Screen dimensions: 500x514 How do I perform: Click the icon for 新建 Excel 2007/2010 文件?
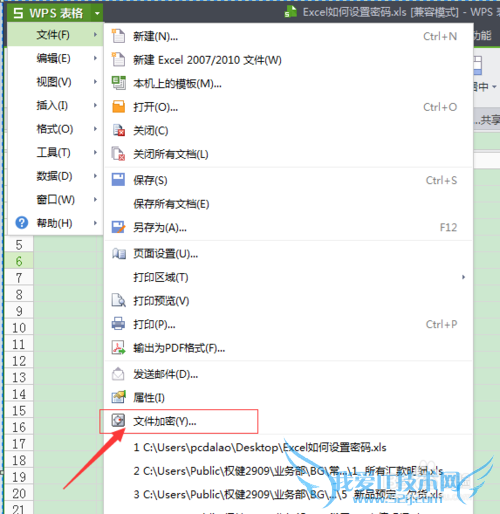pos(118,60)
